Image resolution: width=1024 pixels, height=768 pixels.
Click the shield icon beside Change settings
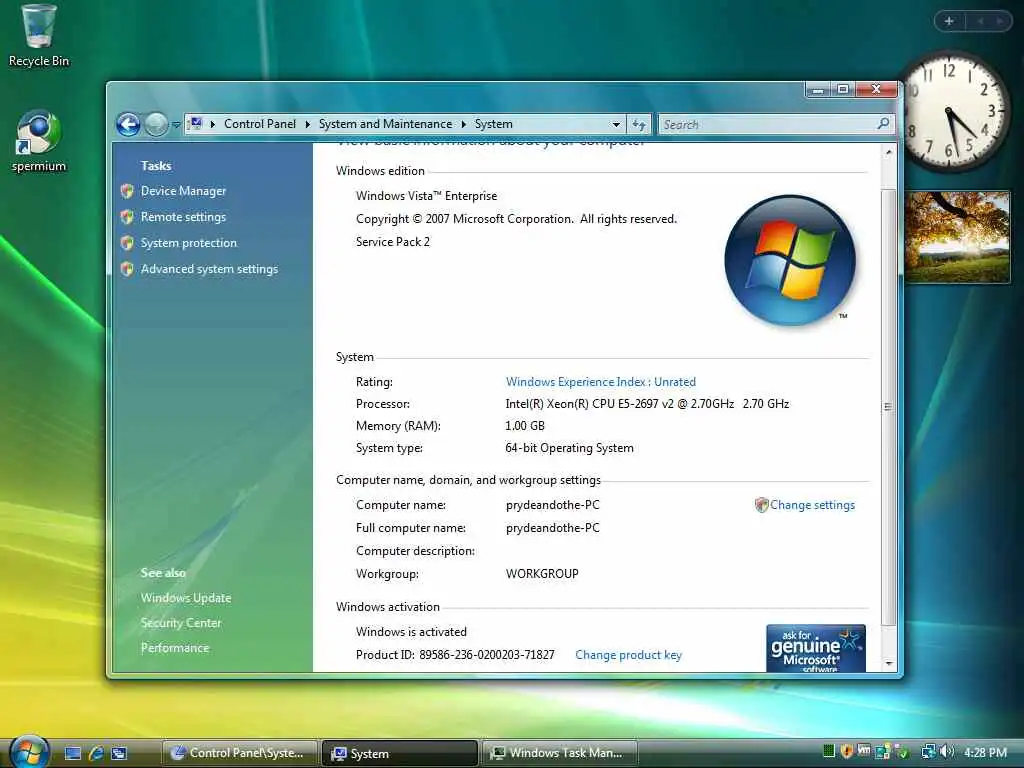pos(761,505)
